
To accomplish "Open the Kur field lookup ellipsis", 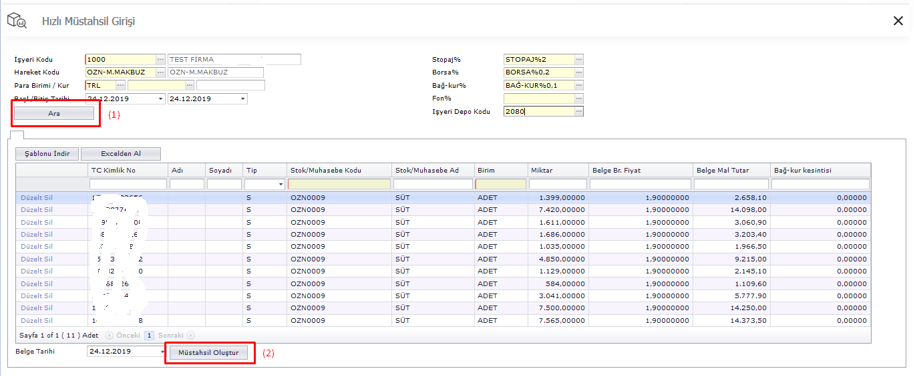I will (189, 86).
